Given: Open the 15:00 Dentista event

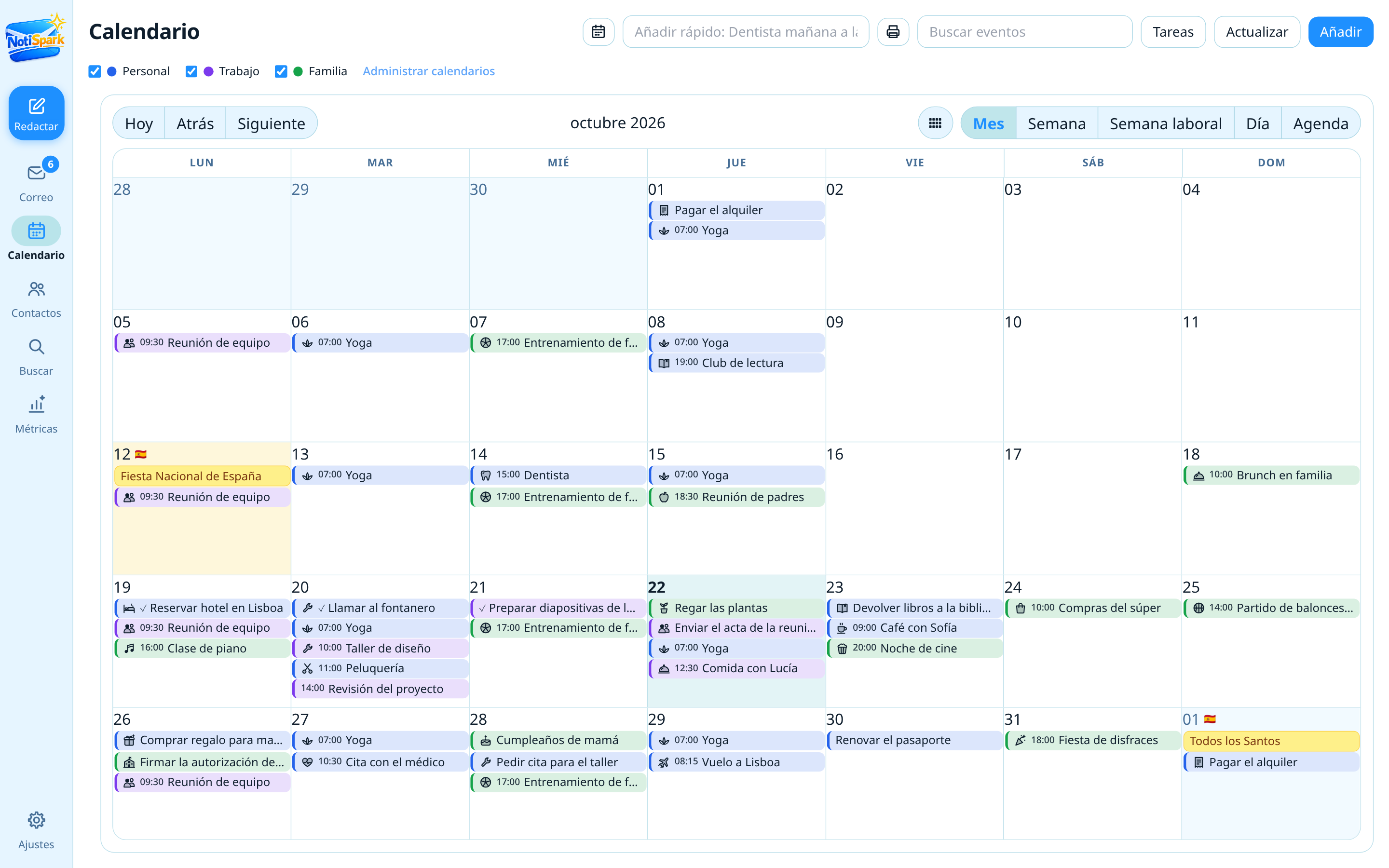Looking at the screenshot, I should tap(558, 475).
